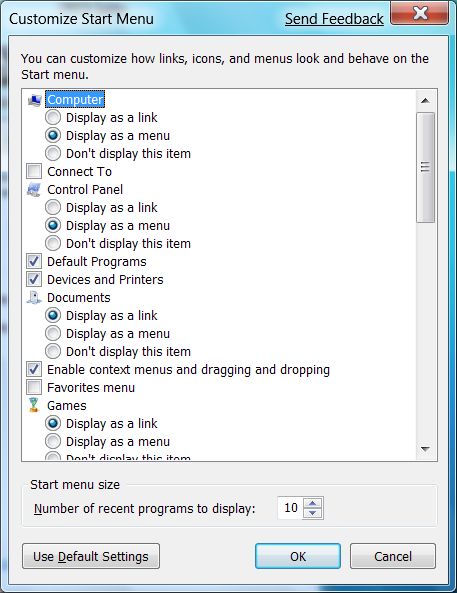Click Use Default Settings button
The image size is (457, 593).
[x=91, y=556]
